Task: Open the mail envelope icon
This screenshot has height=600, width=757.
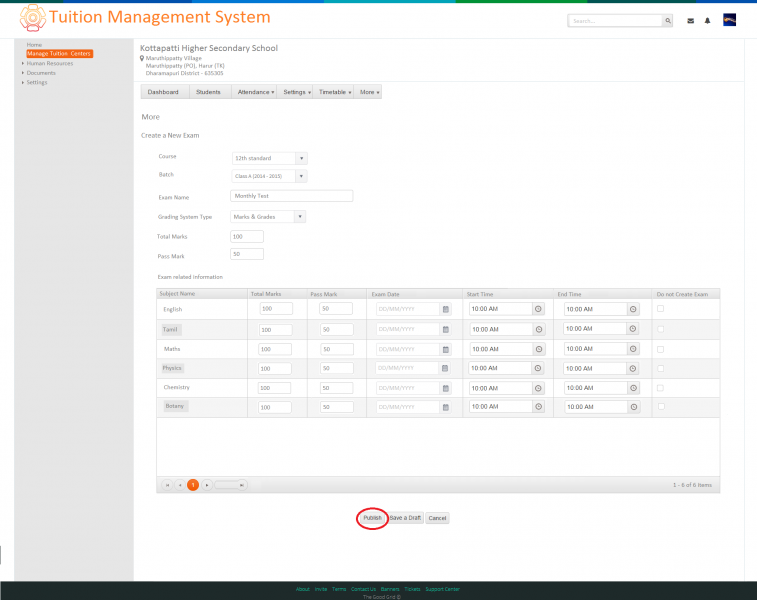Action: [690, 21]
